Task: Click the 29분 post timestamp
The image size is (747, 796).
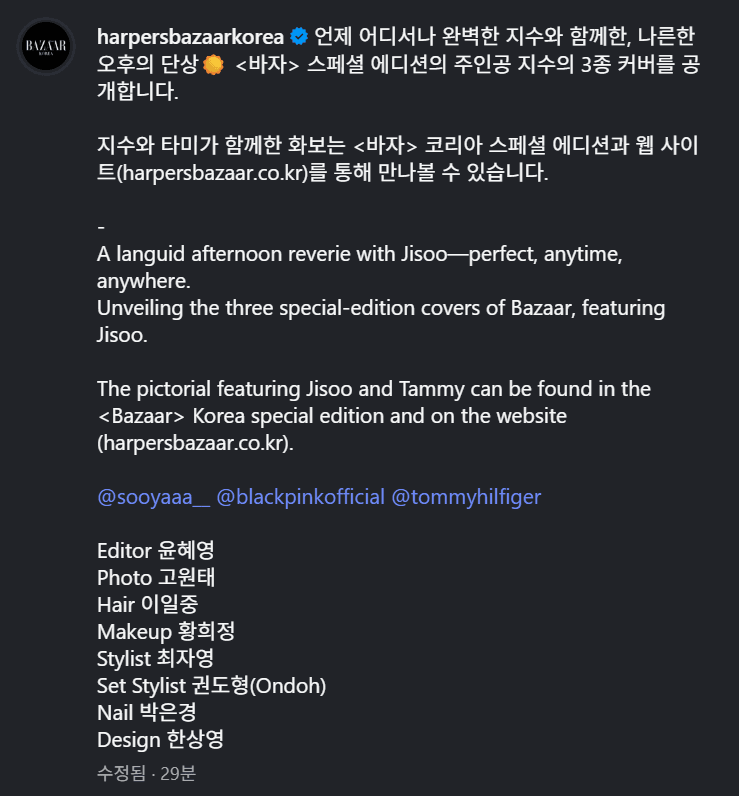Action: coord(178,773)
